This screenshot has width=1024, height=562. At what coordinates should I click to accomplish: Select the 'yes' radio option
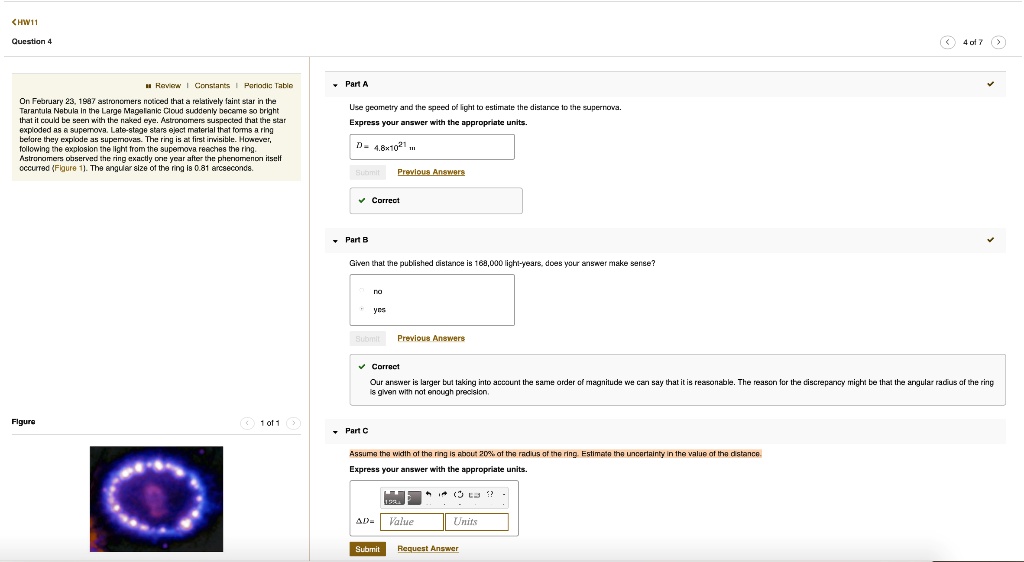[x=362, y=309]
